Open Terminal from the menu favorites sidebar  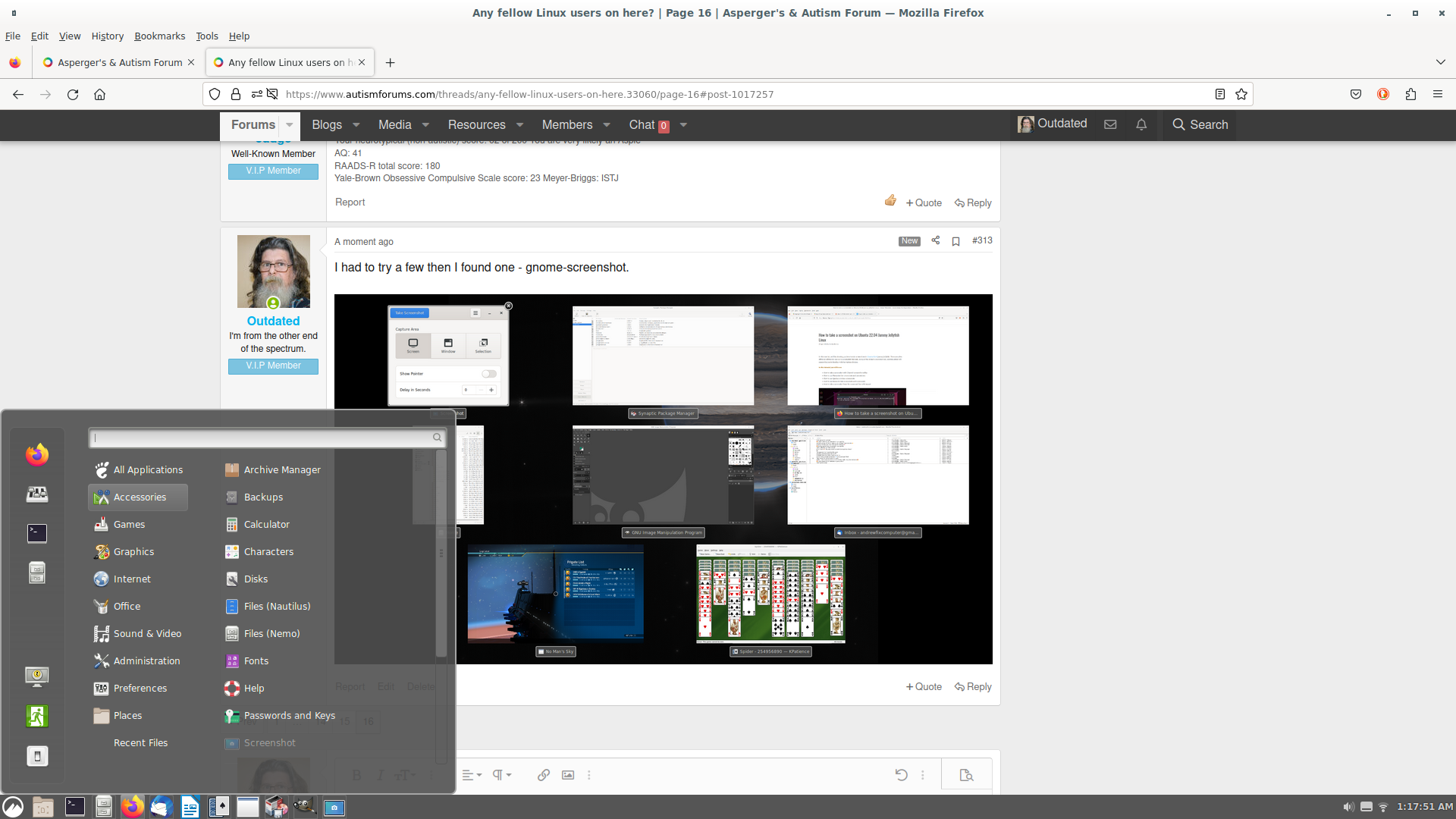[36, 533]
